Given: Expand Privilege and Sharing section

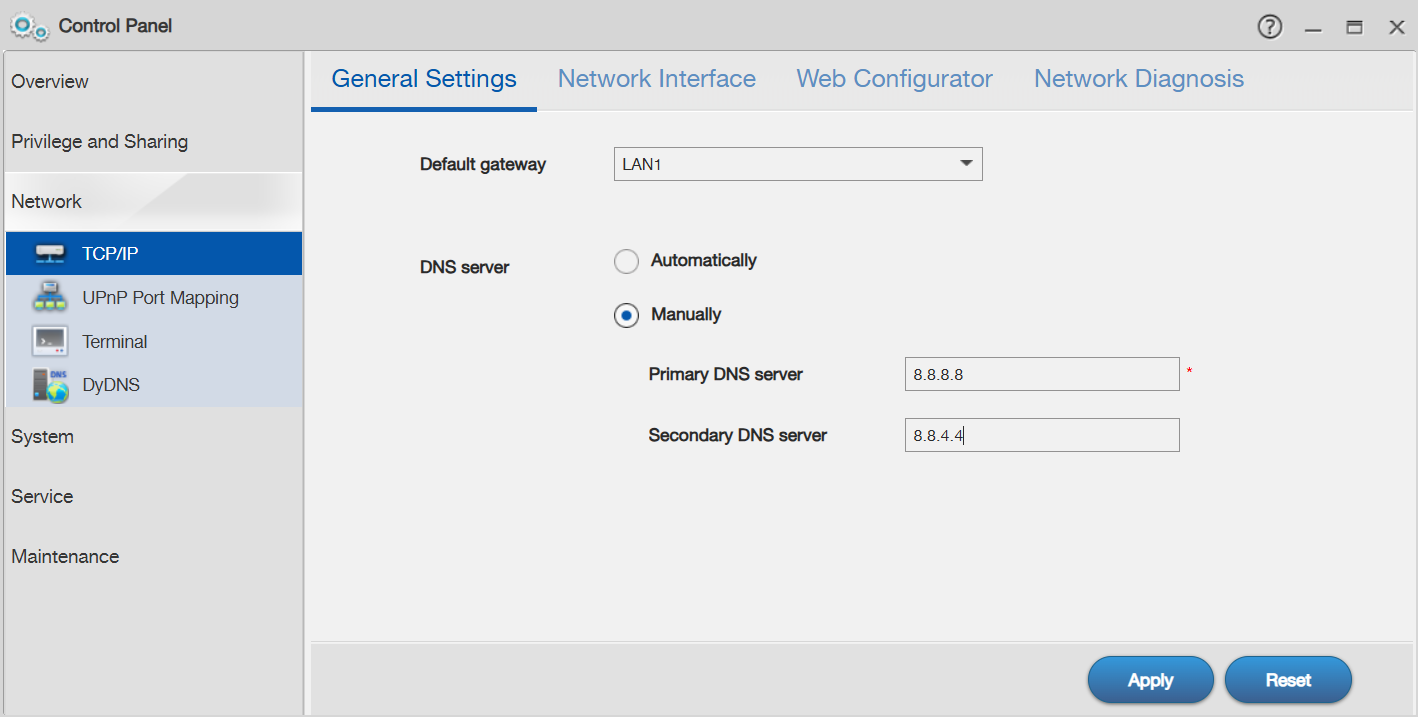Looking at the screenshot, I should click(154, 142).
